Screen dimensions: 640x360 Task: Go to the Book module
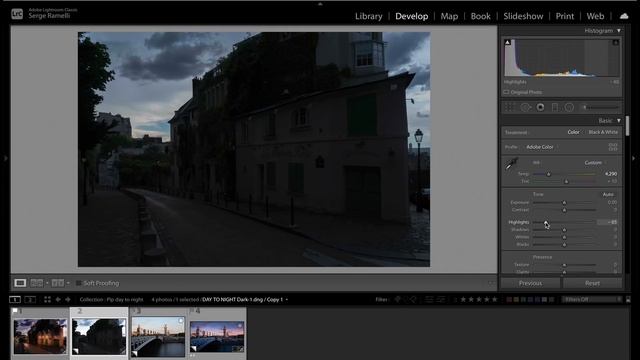(x=480, y=16)
